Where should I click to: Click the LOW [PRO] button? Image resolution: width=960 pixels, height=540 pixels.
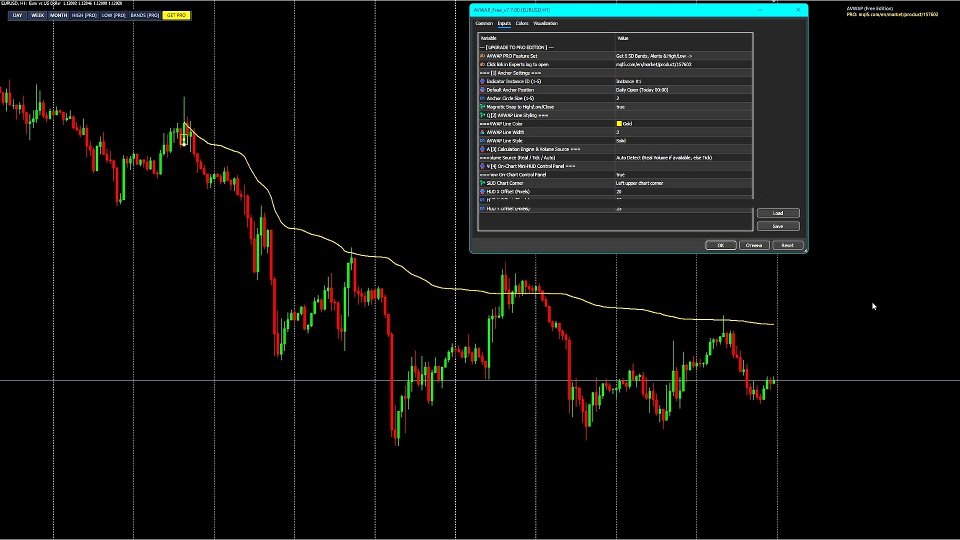113,15
